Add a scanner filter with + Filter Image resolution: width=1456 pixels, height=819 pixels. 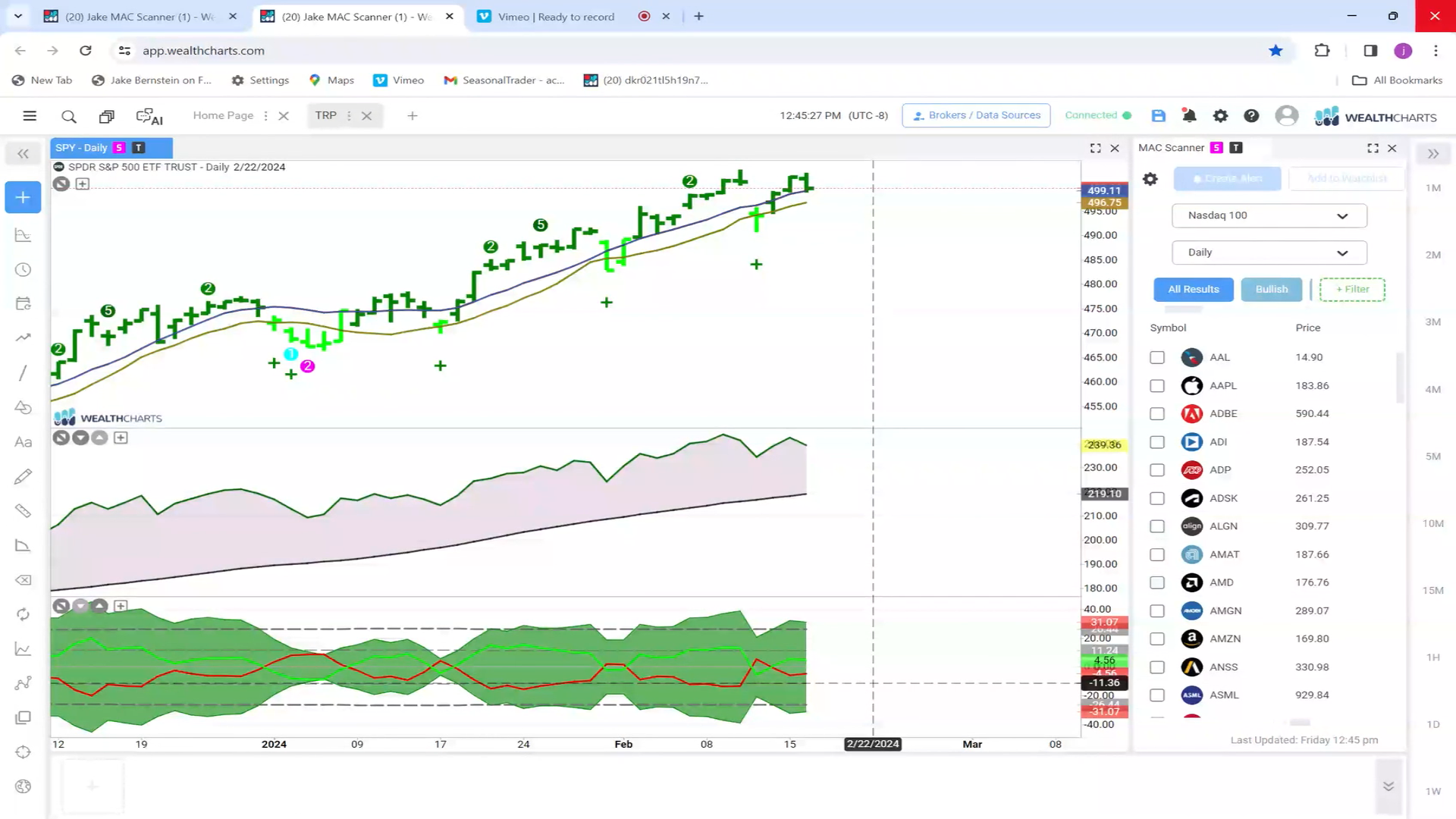(1352, 290)
